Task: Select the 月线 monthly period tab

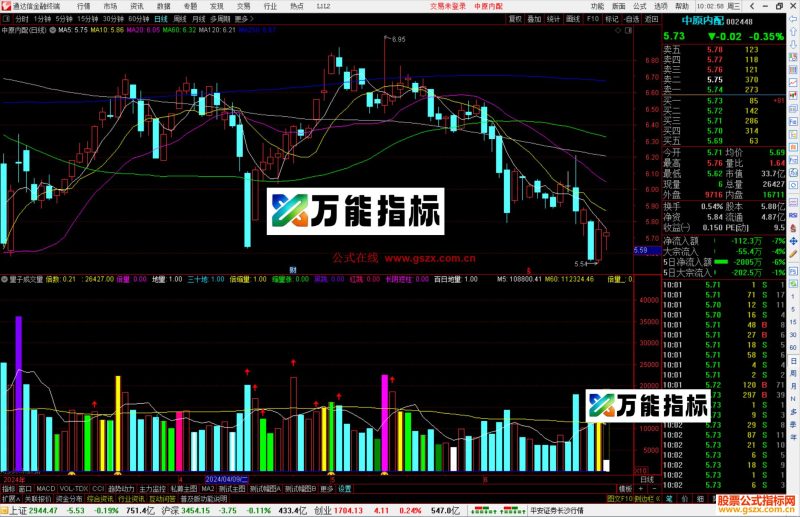Action: click(x=198, y=19)
